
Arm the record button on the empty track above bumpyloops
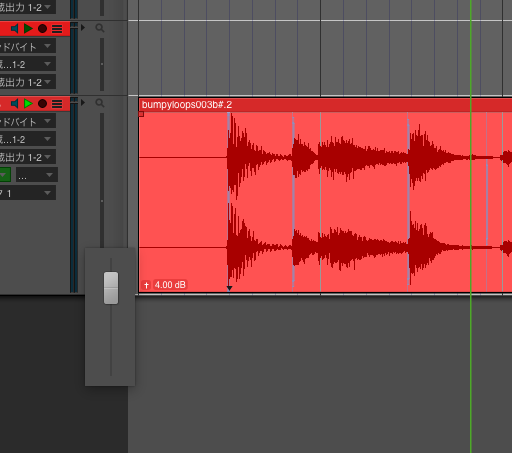pyautogui.click(x=42, y=29)
